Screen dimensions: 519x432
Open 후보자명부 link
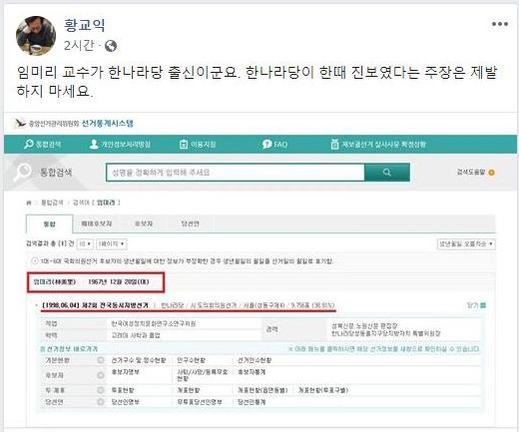pyautogui.click(x=125, y=372)
